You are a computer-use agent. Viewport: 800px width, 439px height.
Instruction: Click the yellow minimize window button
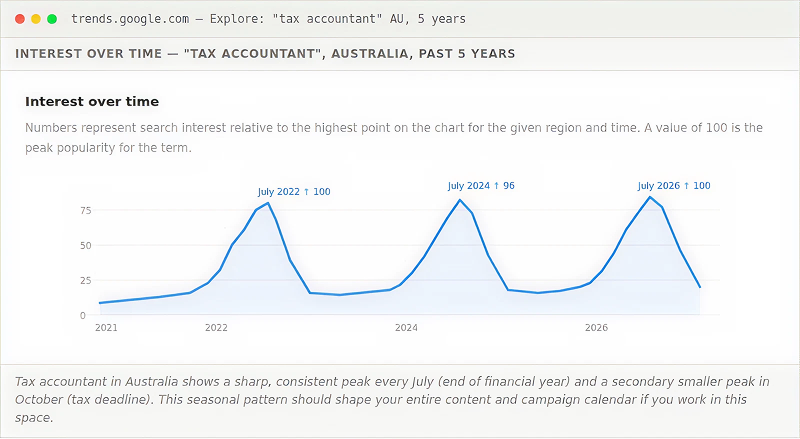36,19
